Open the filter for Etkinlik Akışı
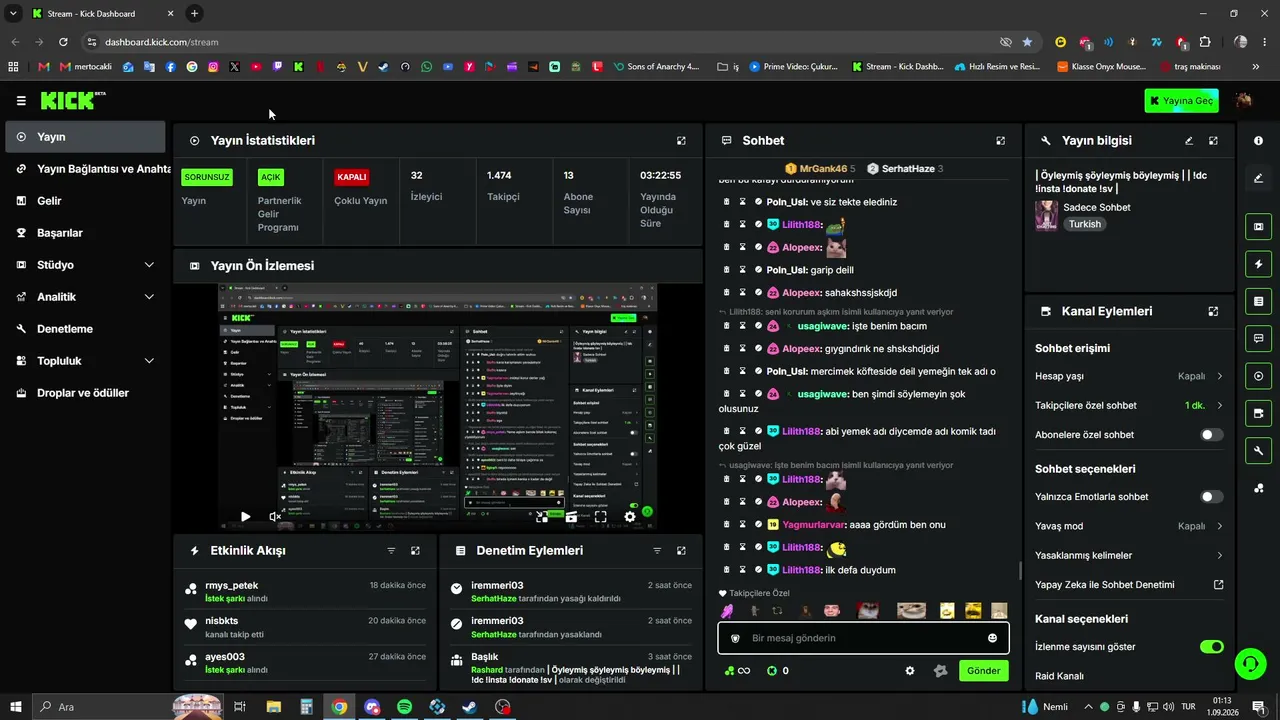The height and width of the screenshot is (720, 1280). click(x=391, y=551)
